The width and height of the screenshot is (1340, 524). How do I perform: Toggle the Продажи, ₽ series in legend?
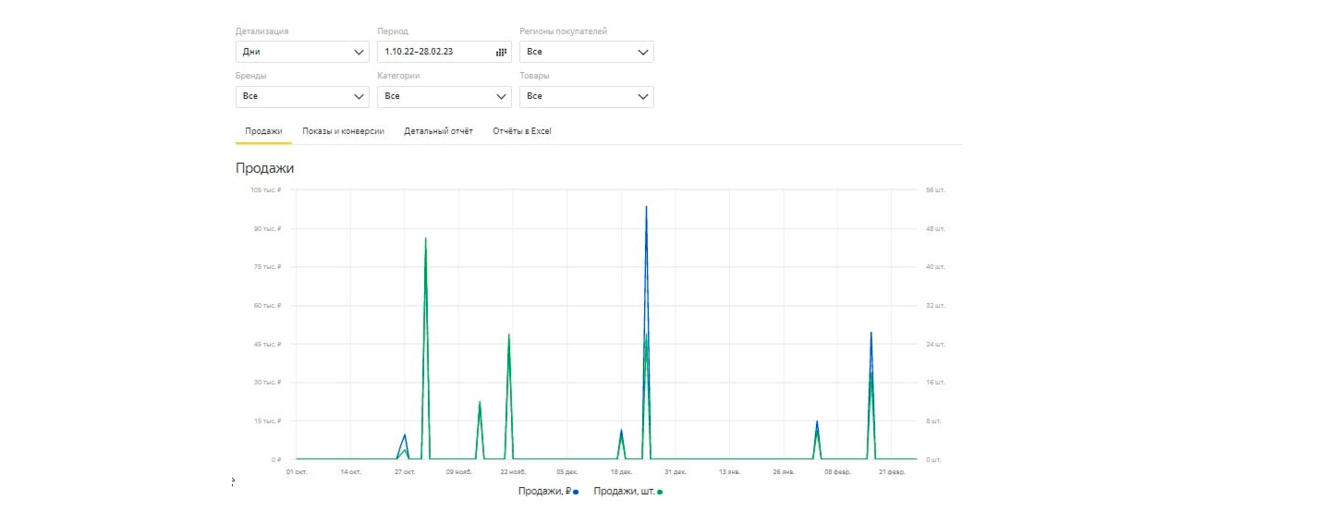(x=548, y=491)
